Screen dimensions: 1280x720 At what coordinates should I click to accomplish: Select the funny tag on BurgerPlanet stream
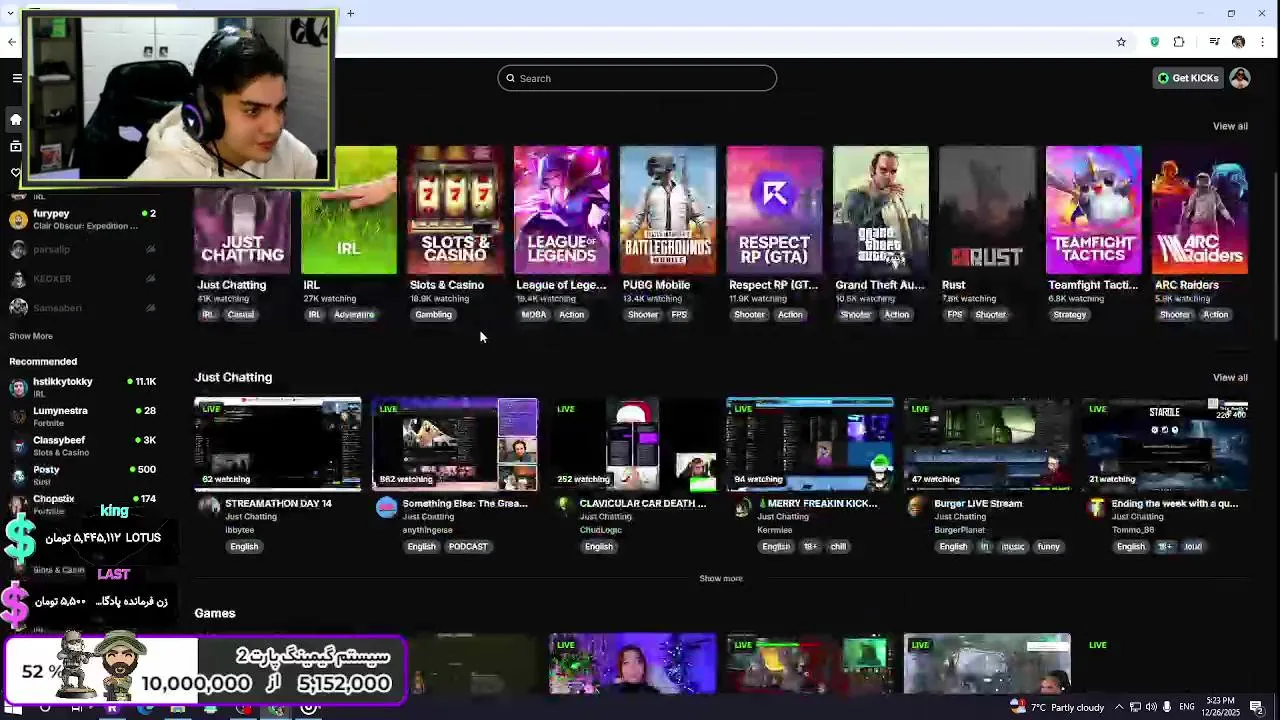tap(1048, 547)
